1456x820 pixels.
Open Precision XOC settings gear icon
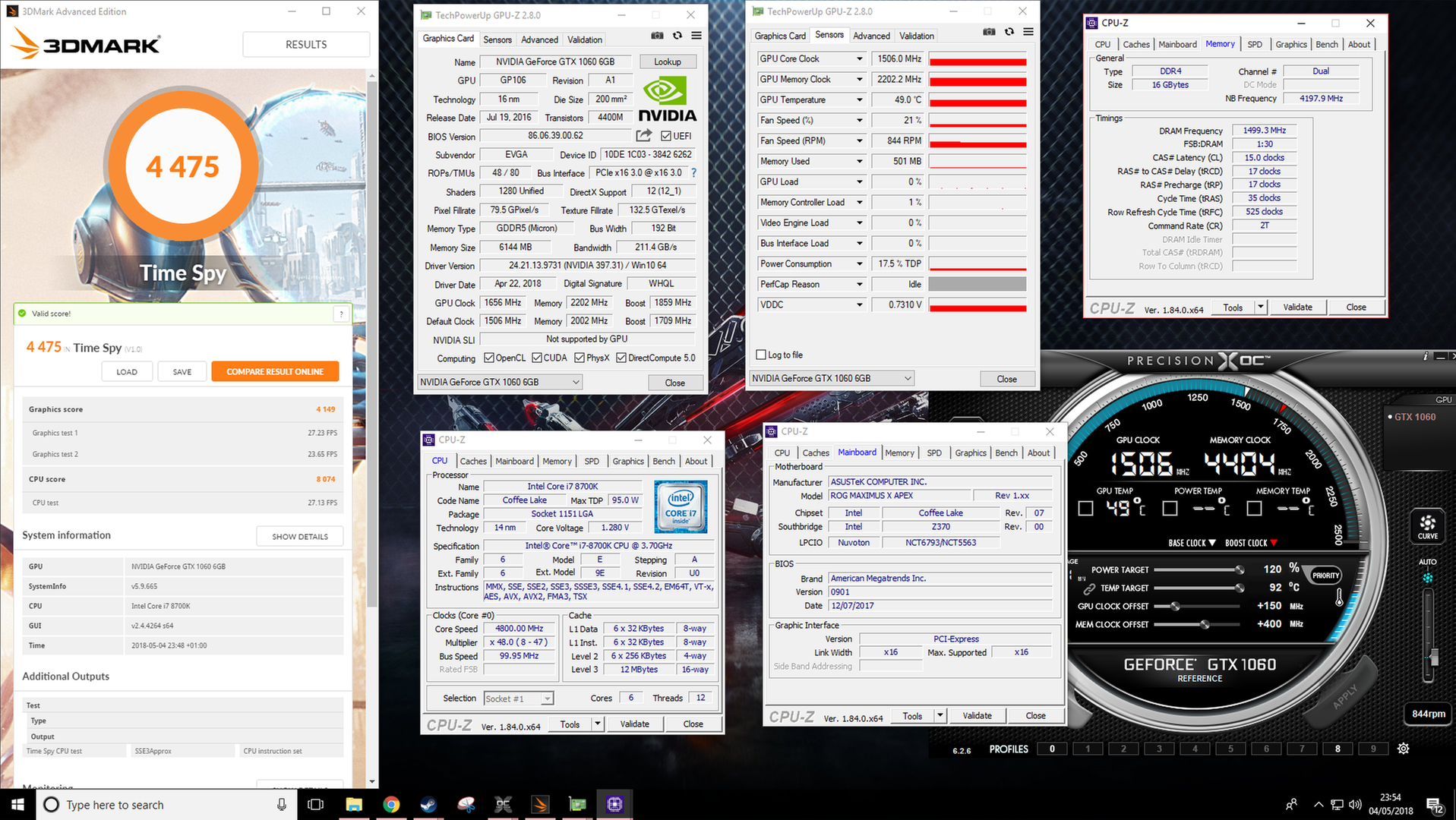1403,749
